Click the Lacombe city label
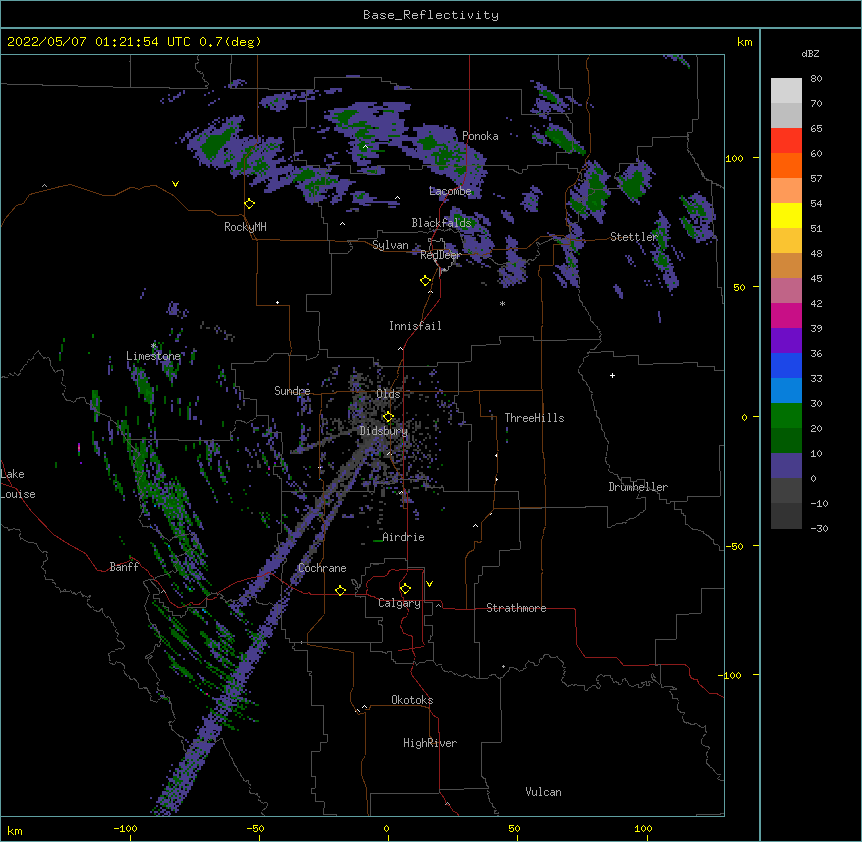 click(x=450, y=191)
